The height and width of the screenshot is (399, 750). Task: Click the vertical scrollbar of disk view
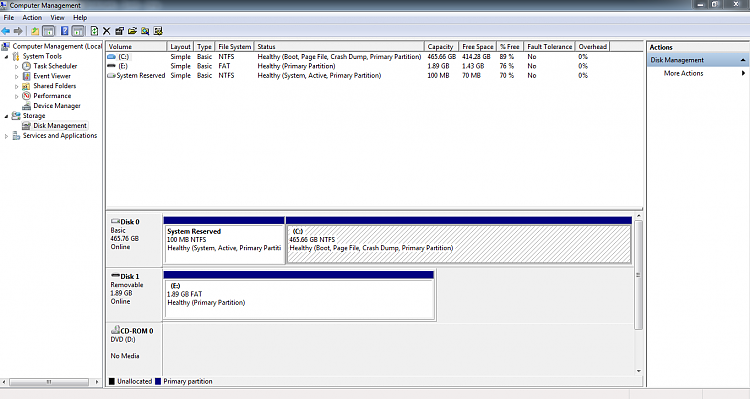point(638,275)
